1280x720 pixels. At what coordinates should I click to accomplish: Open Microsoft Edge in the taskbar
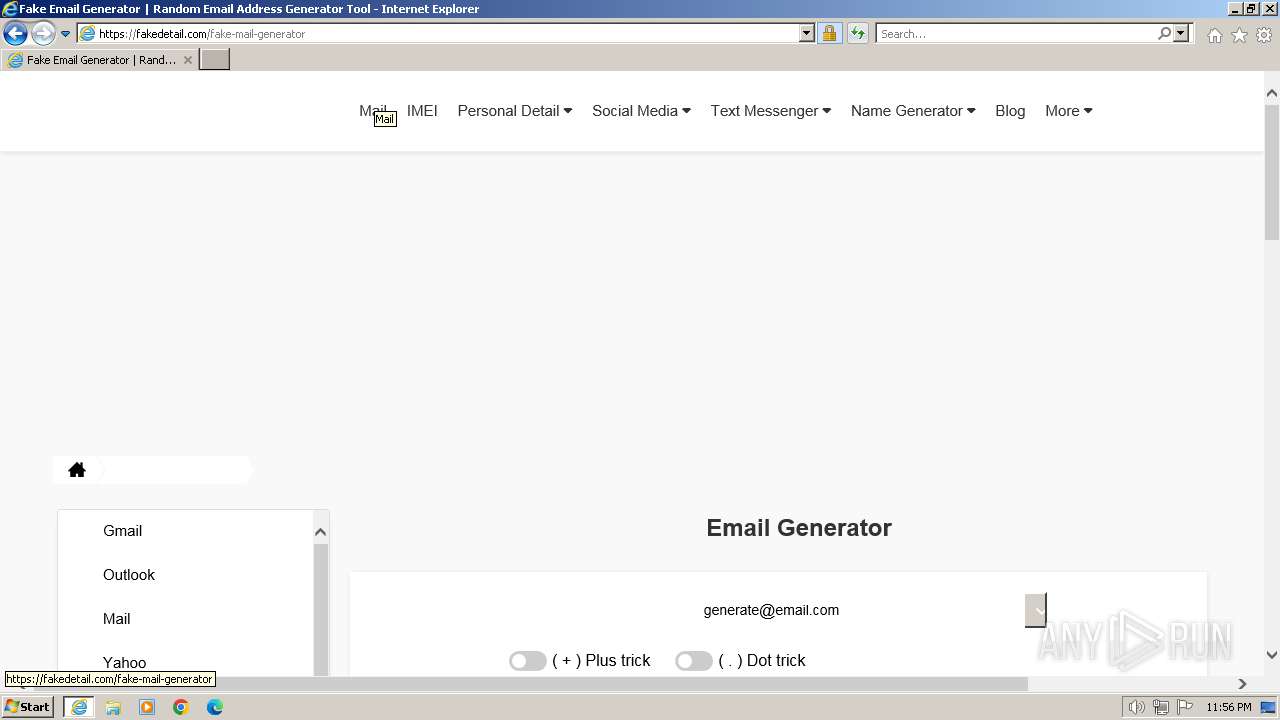(x=215, y=707)
